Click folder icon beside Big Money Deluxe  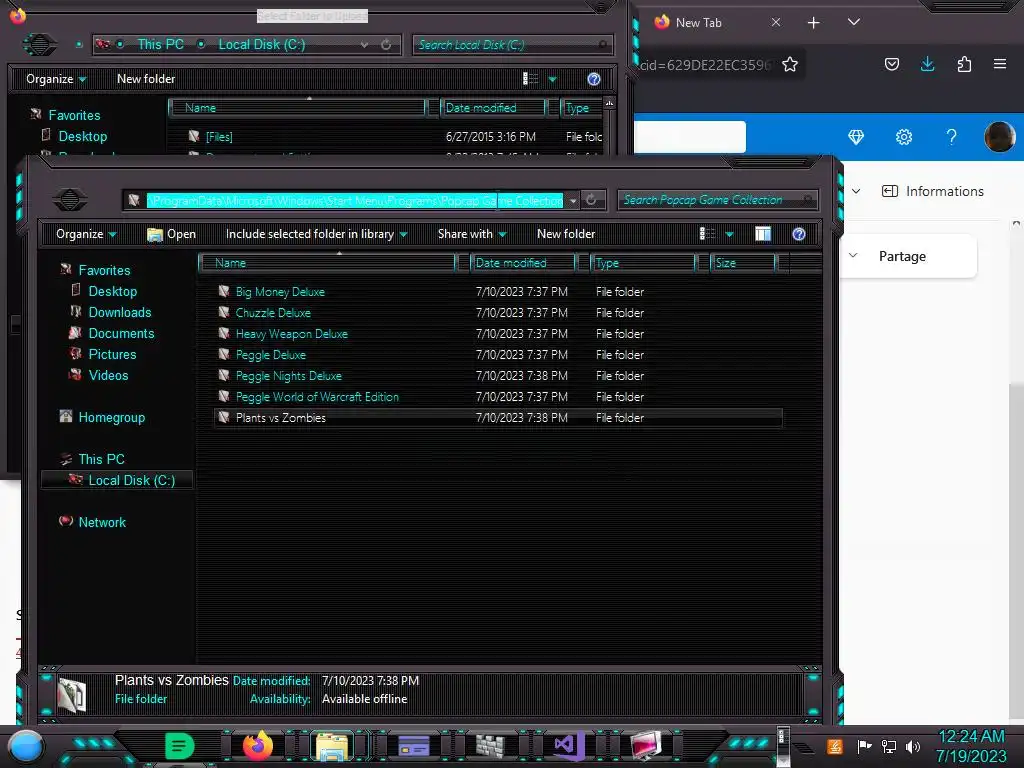224,291
